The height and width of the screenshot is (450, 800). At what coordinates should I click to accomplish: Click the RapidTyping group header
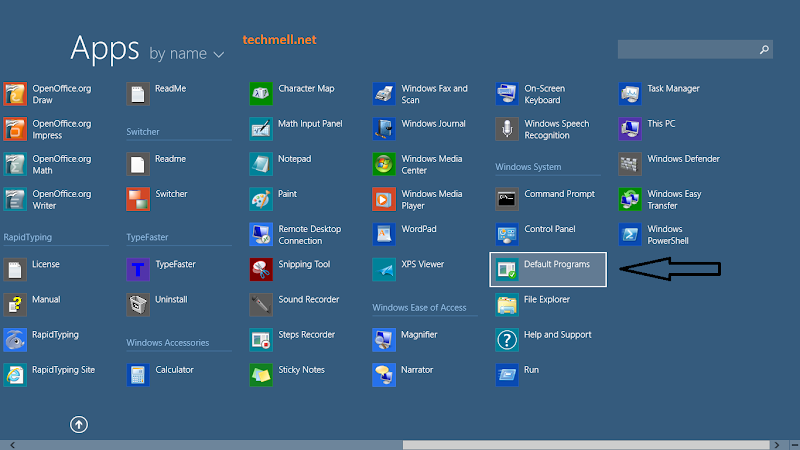[28, 237]
